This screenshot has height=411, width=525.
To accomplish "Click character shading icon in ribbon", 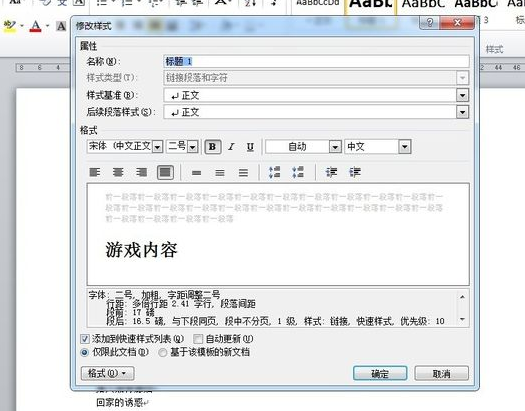I will (61, 26).
